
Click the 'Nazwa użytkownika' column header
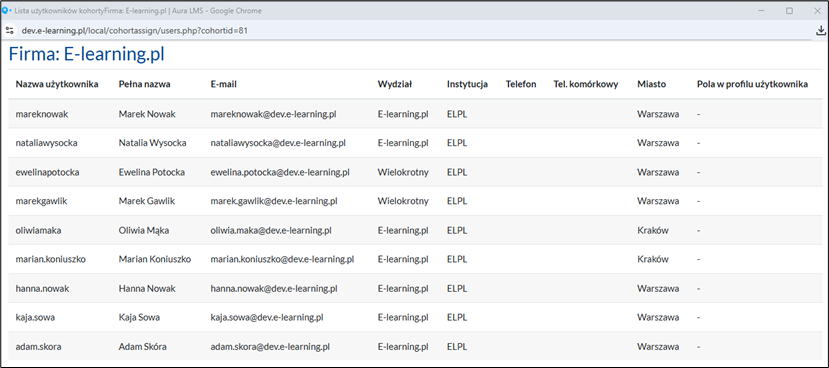(x=57, y=84)
